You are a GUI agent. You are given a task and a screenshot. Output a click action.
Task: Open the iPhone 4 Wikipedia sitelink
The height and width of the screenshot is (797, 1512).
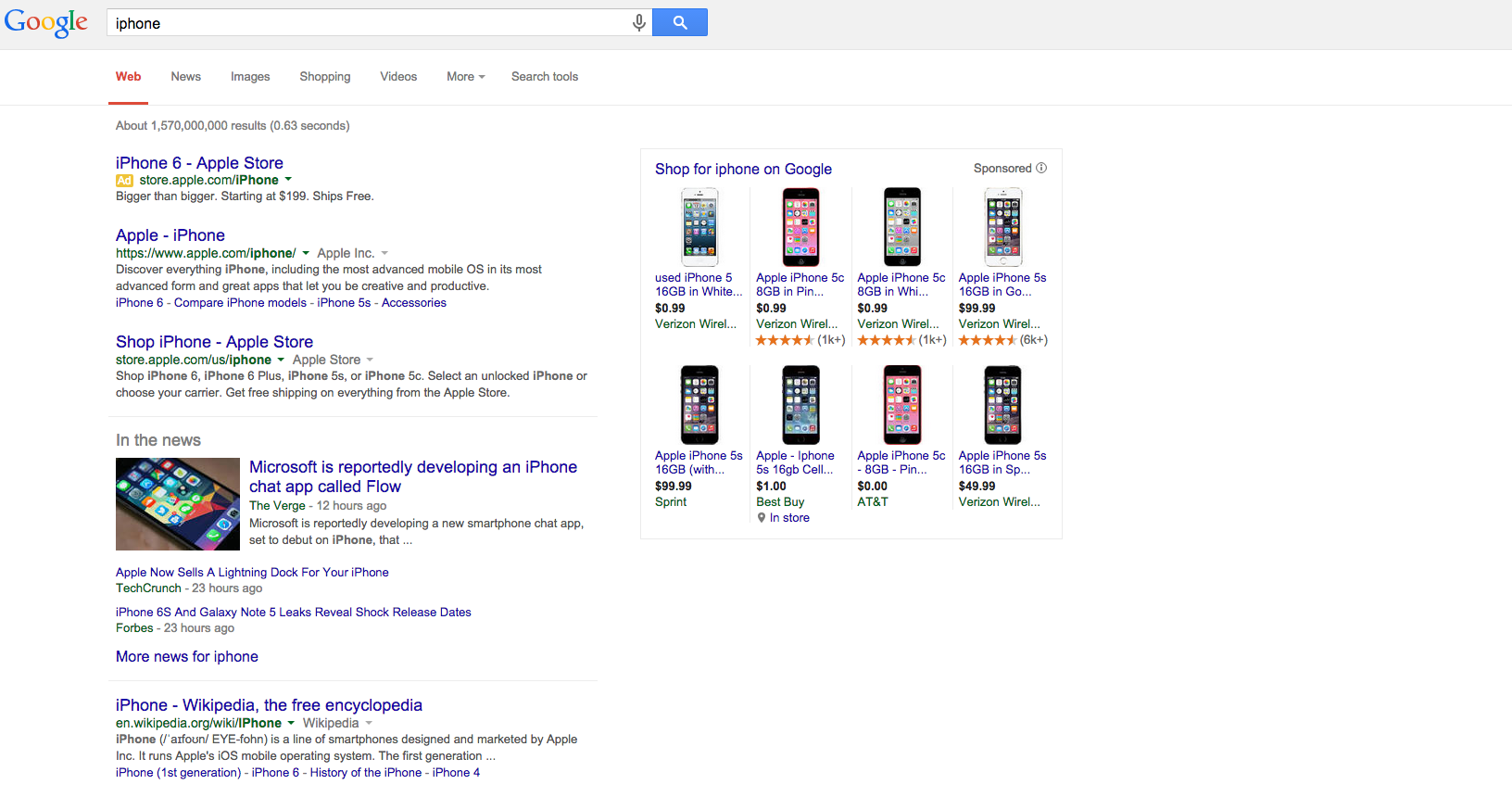pos(456,773)
